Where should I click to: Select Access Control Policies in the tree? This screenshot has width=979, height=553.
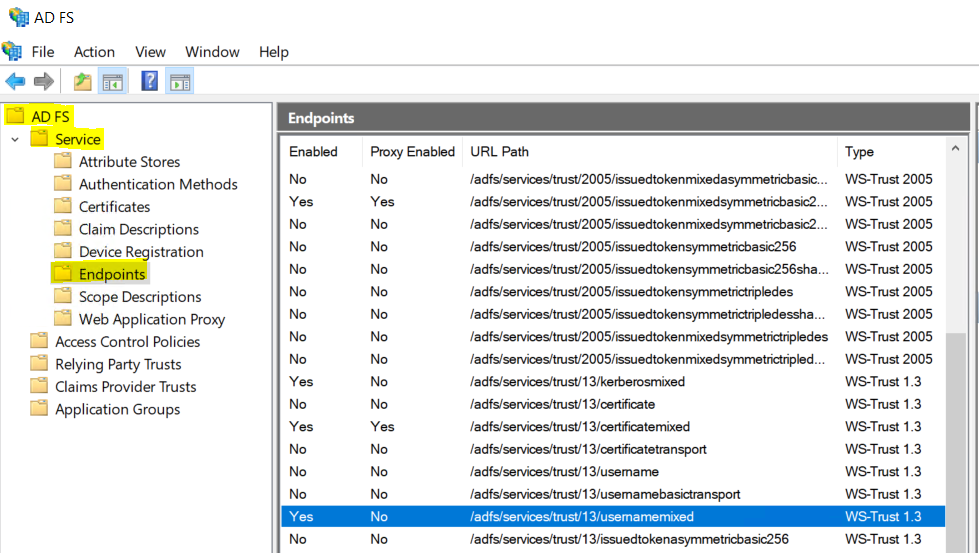(127, 341)
